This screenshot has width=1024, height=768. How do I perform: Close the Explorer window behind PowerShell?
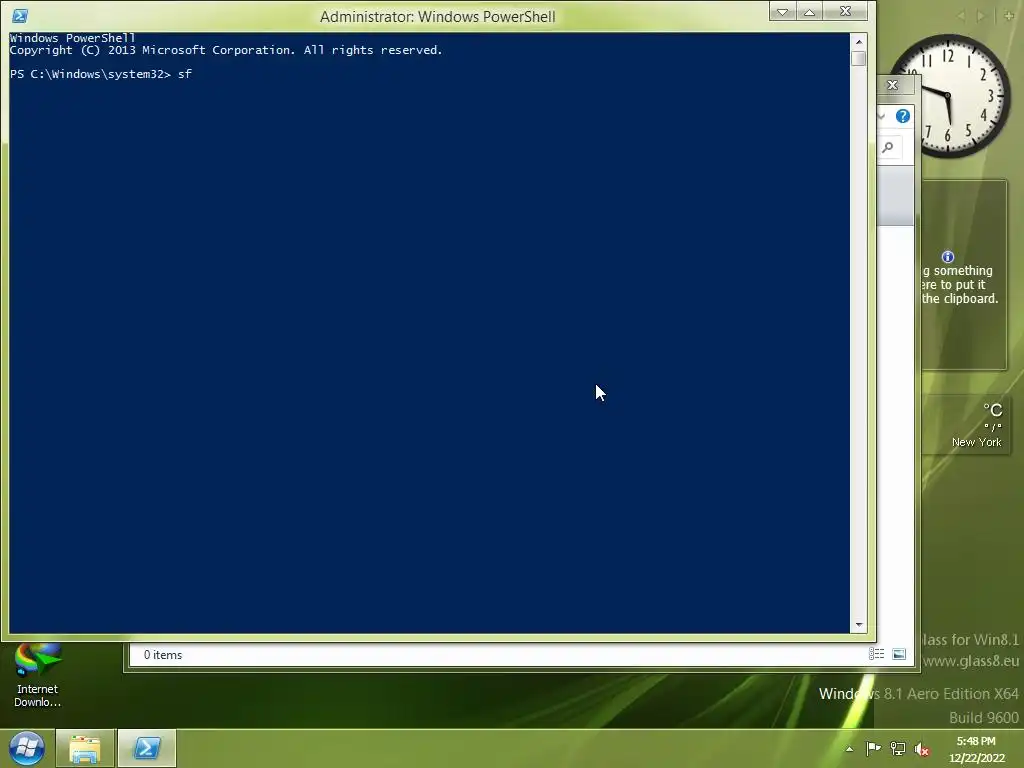tap(893, 85)
